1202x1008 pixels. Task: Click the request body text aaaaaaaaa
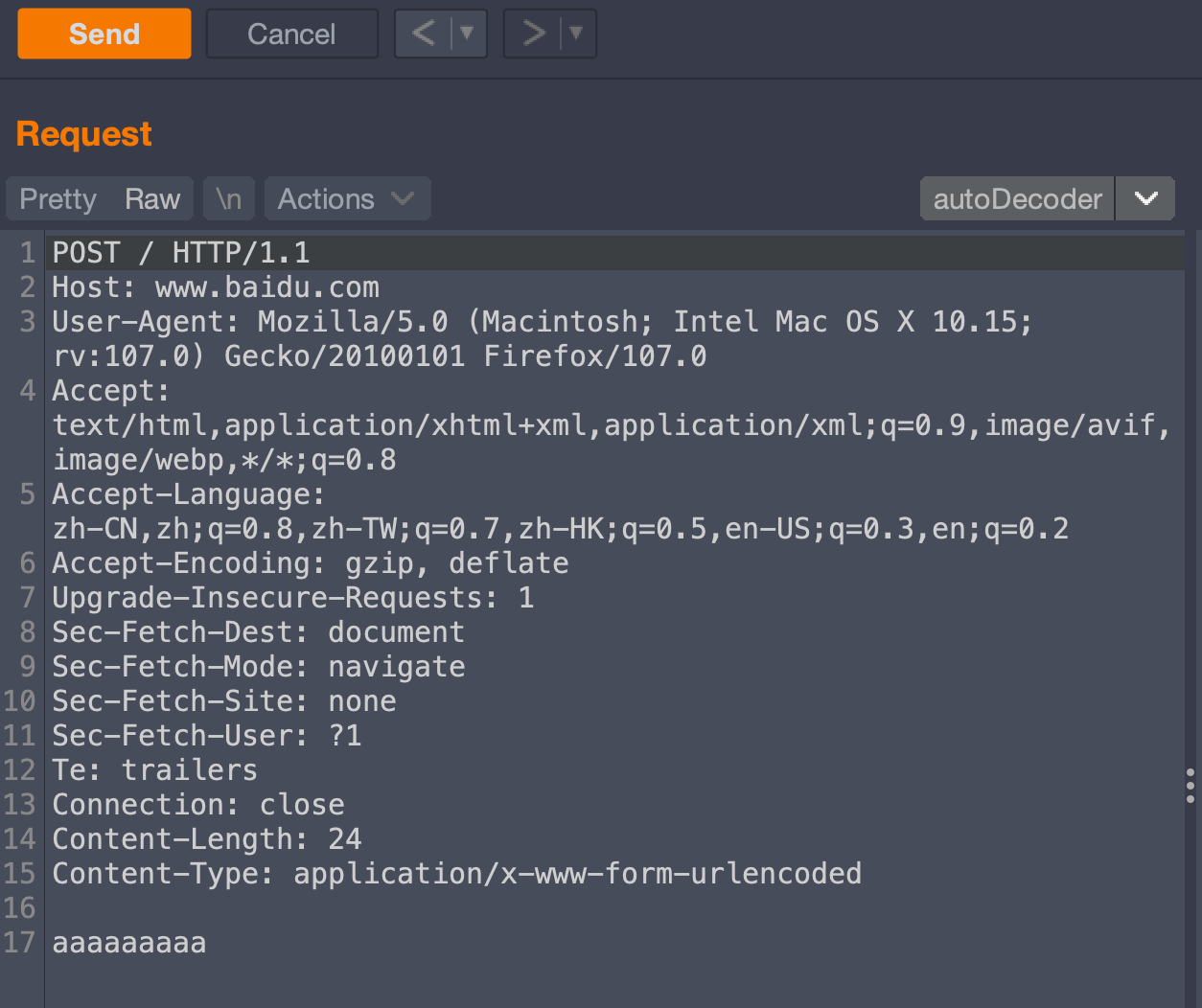[x=129, y=943]
